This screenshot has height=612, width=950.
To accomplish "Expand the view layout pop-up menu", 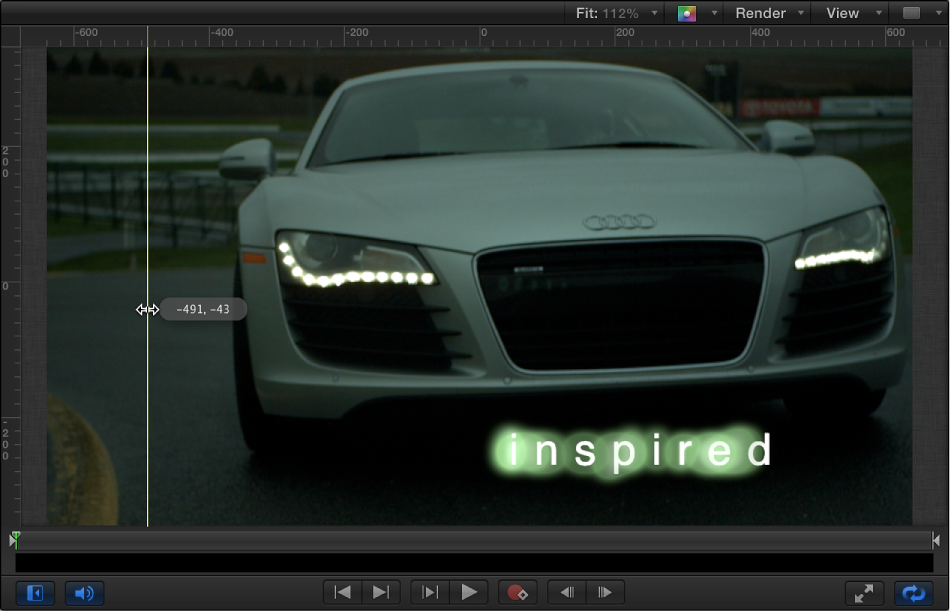I will point(916,13).
